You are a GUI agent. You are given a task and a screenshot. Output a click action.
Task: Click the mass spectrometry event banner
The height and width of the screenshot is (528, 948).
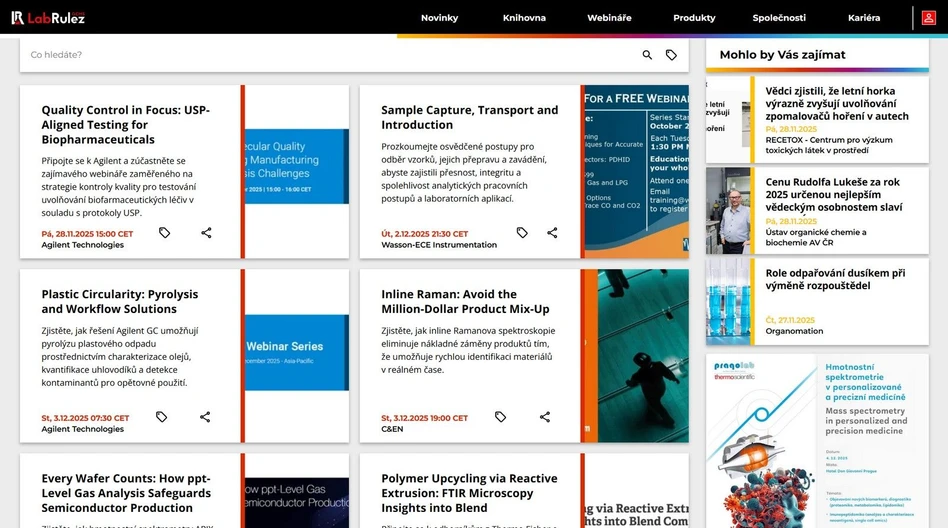[x=817, y=440]
